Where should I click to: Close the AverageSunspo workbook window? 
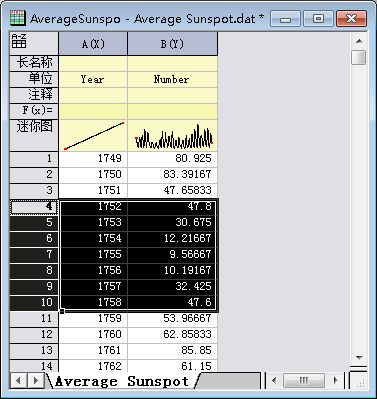click(x=352, y=18)
